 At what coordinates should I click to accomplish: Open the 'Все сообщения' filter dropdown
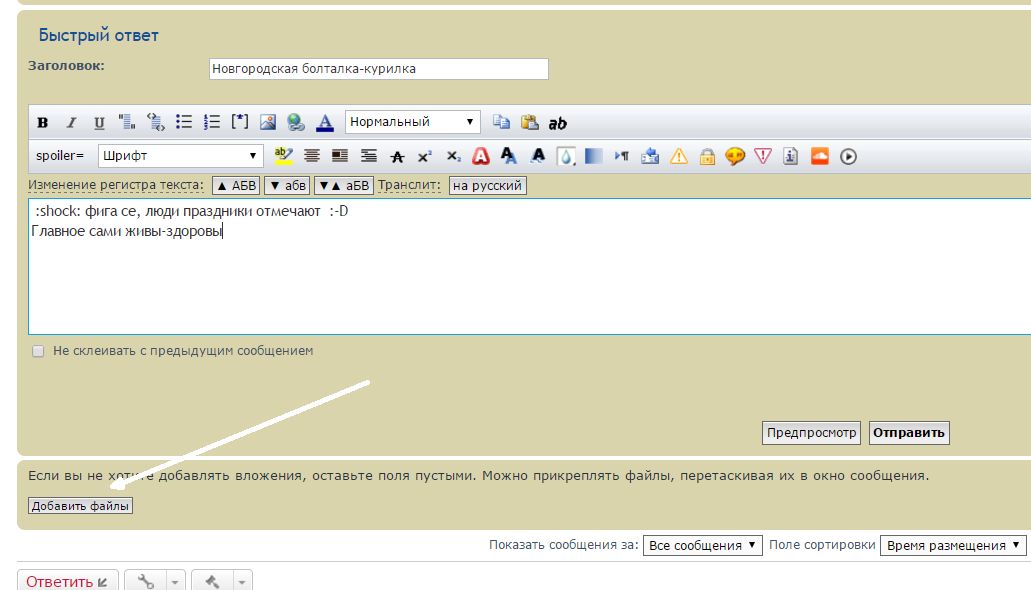tap(702, 546)
